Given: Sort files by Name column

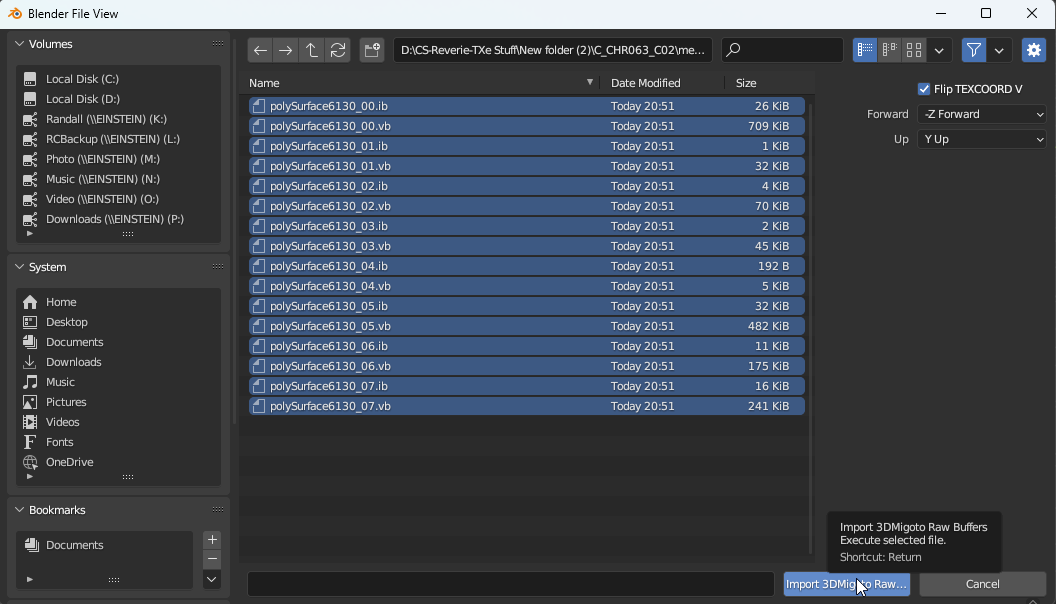Looking at the screenshot, I should tap(422, 83).
